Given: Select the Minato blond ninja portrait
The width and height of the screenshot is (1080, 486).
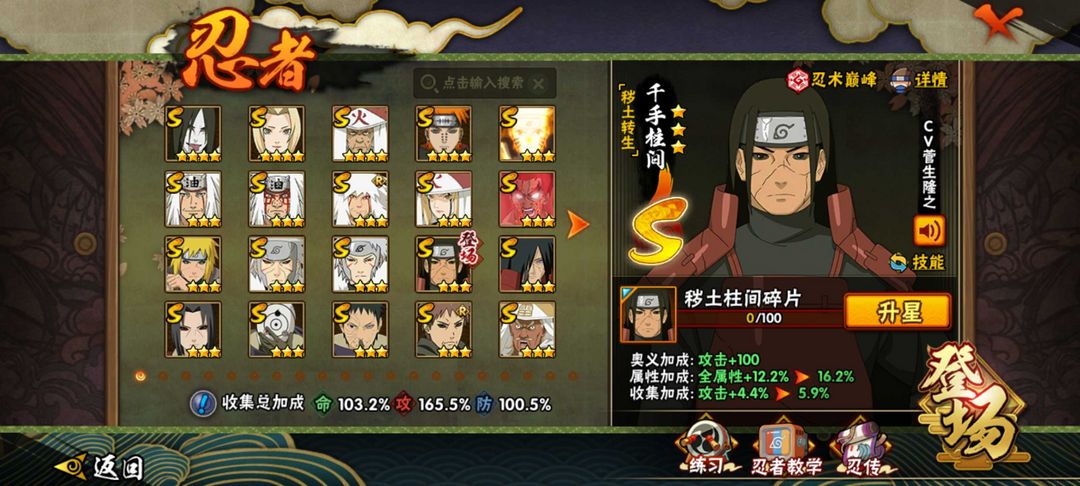Looking at the screenshot, I should pyautogui.click(x=193, y=264).
